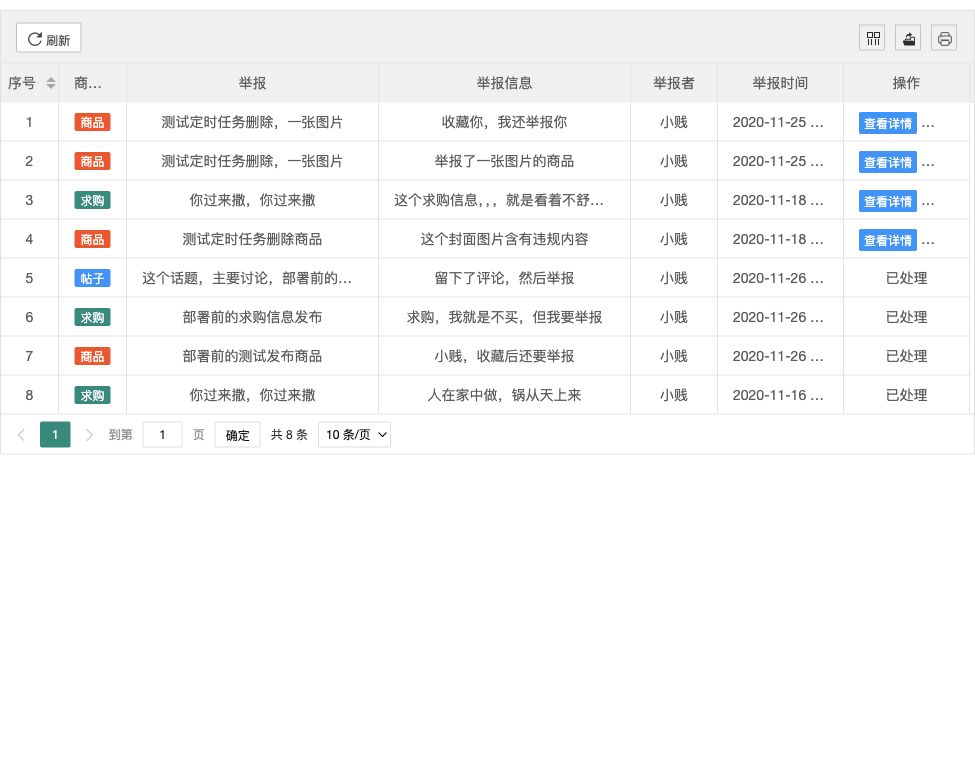Select the cell 部署前的测试发布商品
Image resolution: width=975 pixels, height=767 pixels.
coord(252,356)
